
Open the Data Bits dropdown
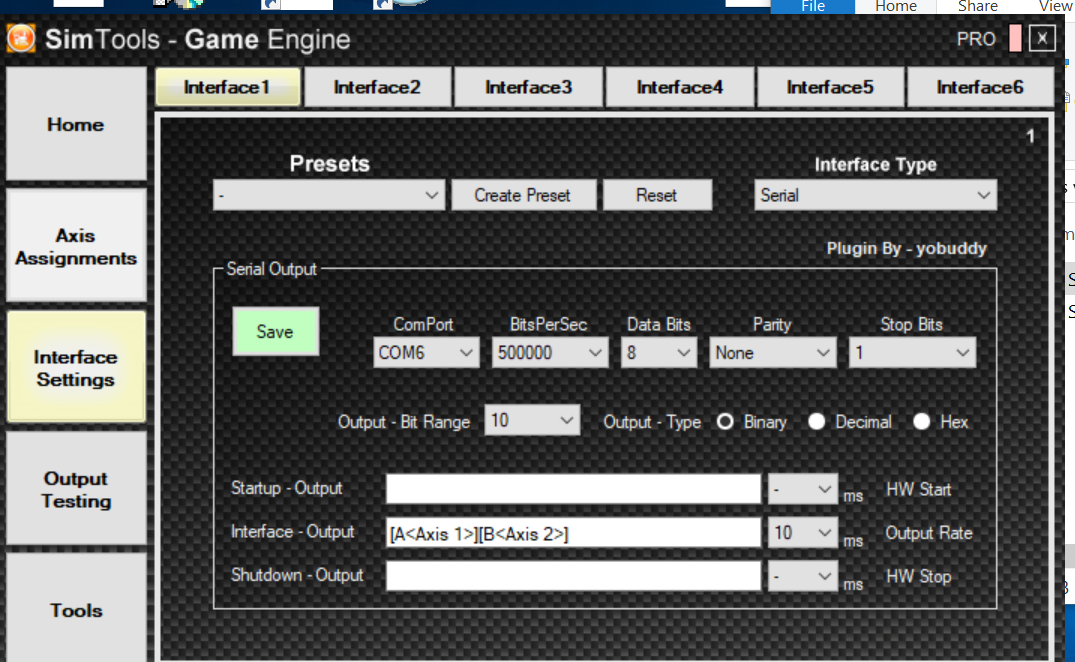click(659, 353)
